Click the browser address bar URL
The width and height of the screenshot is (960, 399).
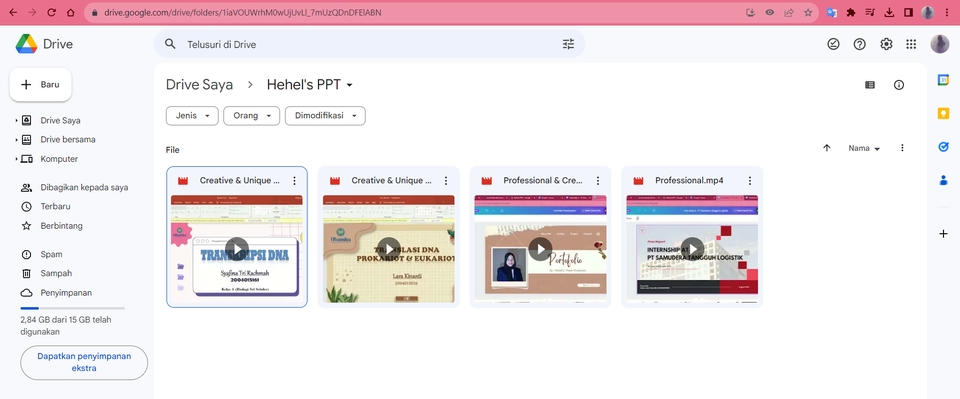242,12
